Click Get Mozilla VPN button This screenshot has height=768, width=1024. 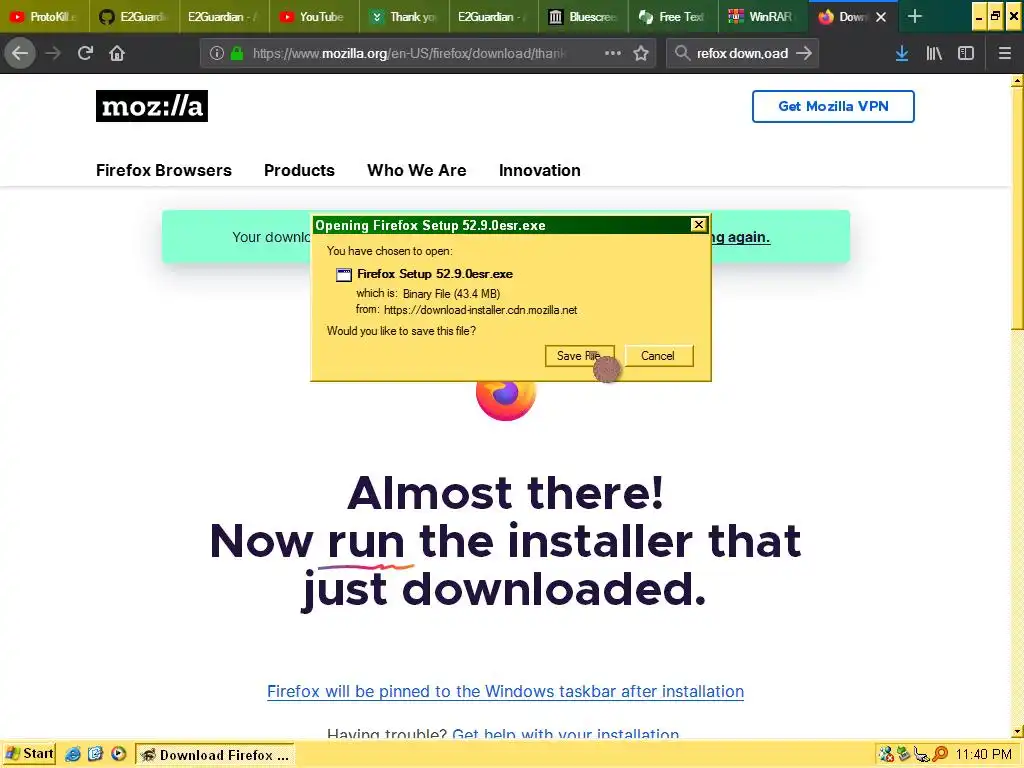pos(833,106)
